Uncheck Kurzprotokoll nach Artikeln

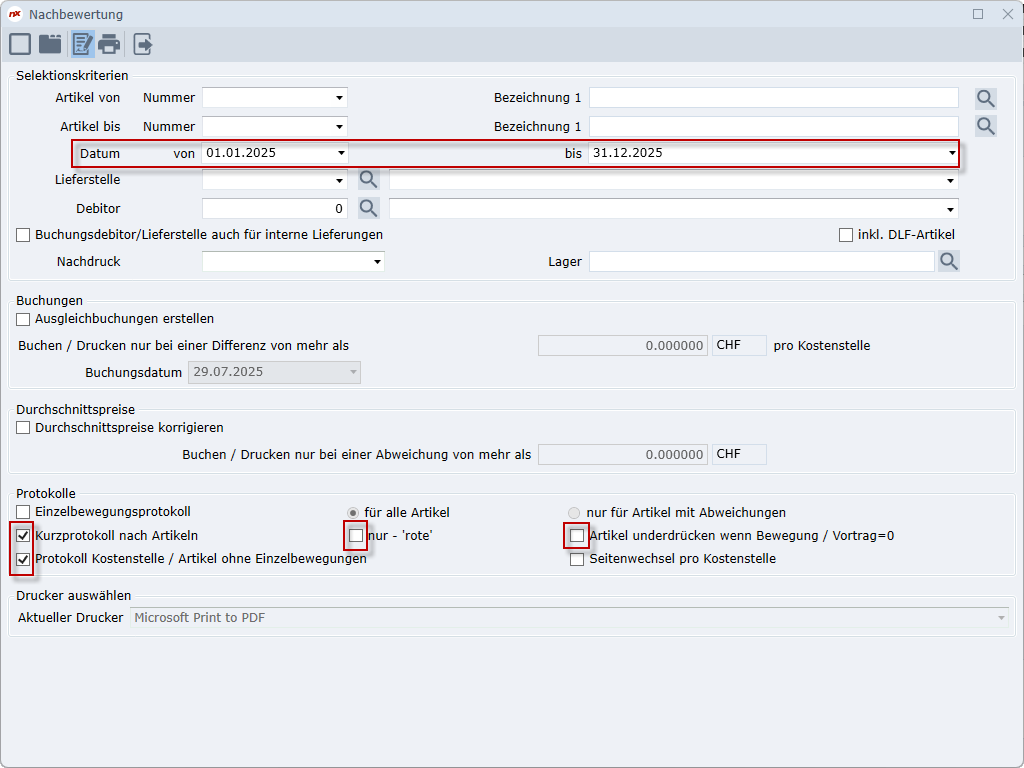tap(23, 536)
